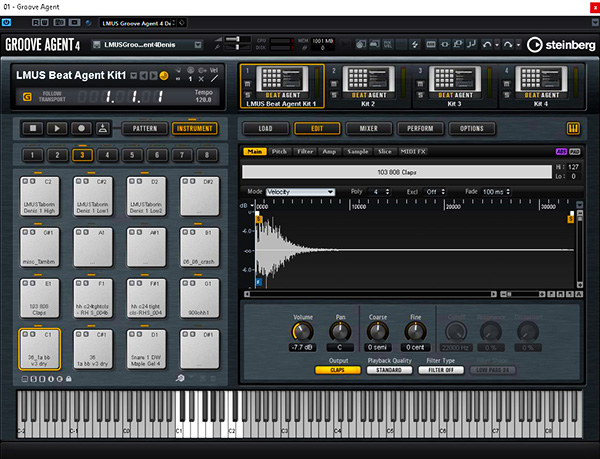Toggle the purple ABS button
Viewport: 600px width, 459px height.
tap(561, 152)
